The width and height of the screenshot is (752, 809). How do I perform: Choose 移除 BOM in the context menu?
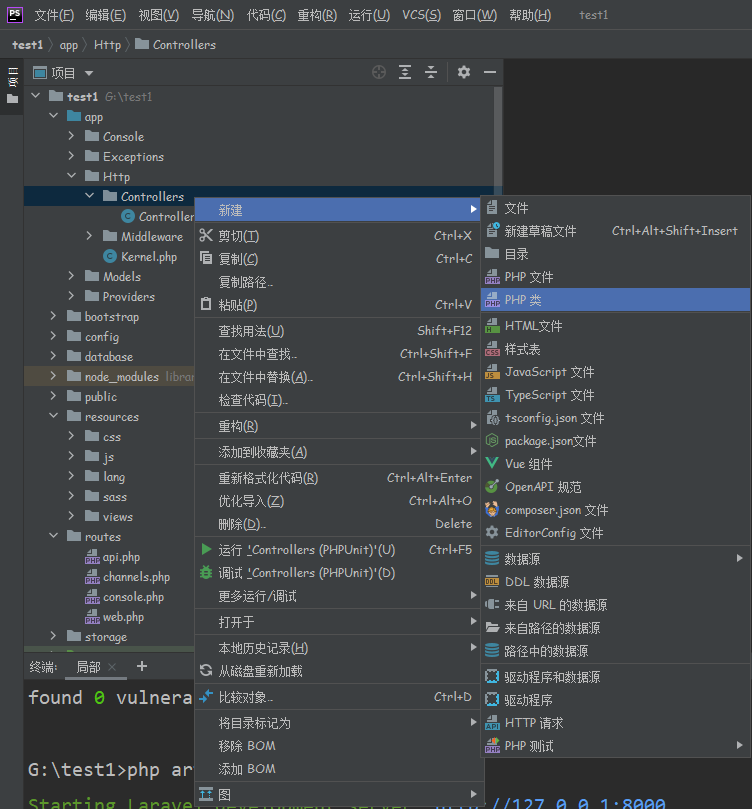click(338, 746)
